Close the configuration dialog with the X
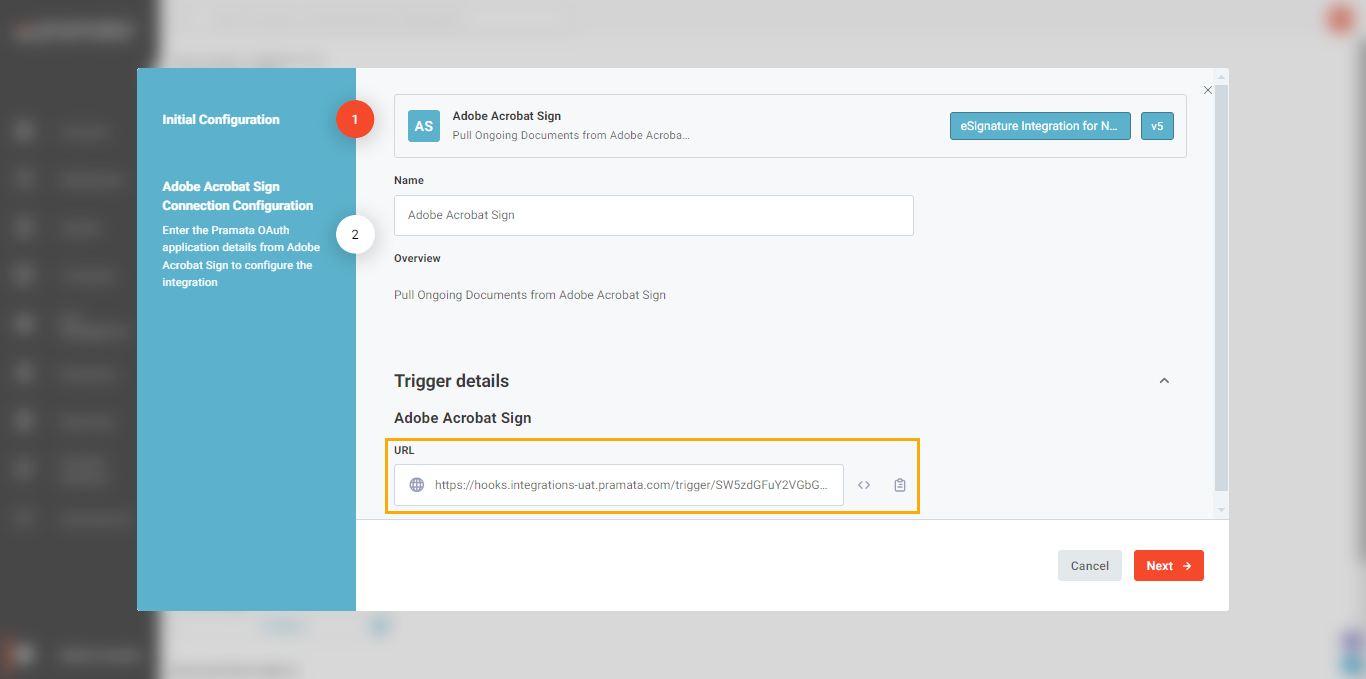Image resolution: width=1366 pixels, height=679 pixels. [x=1208, y=90]
